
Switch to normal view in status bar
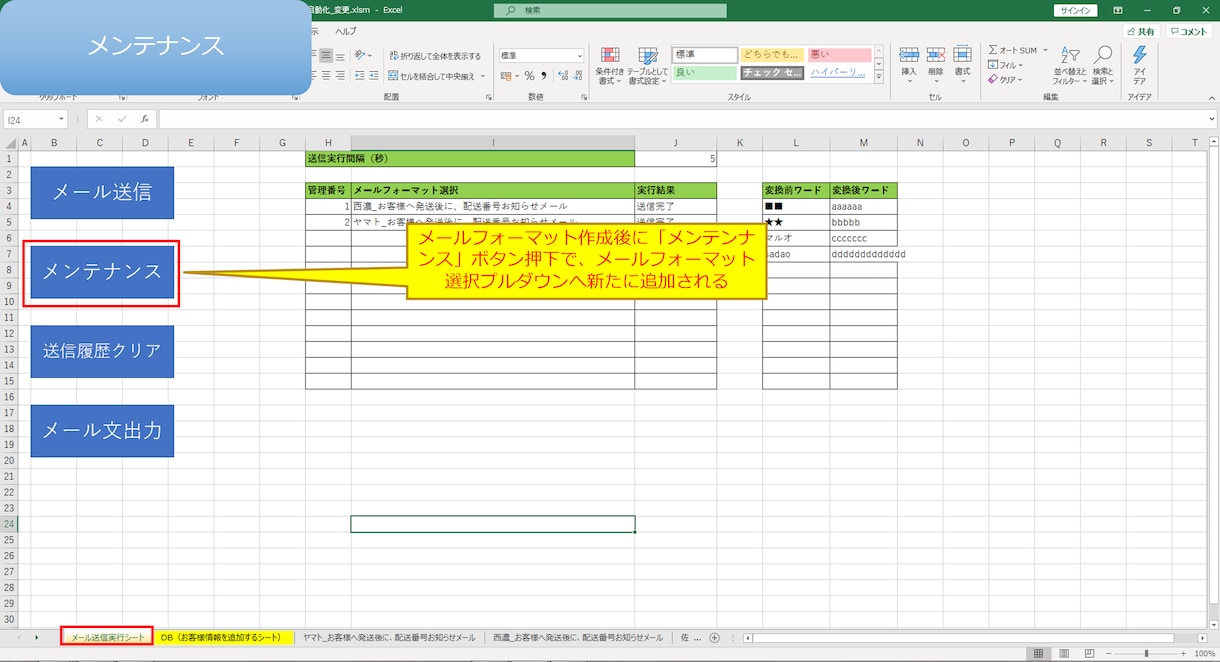point(1039,653)
